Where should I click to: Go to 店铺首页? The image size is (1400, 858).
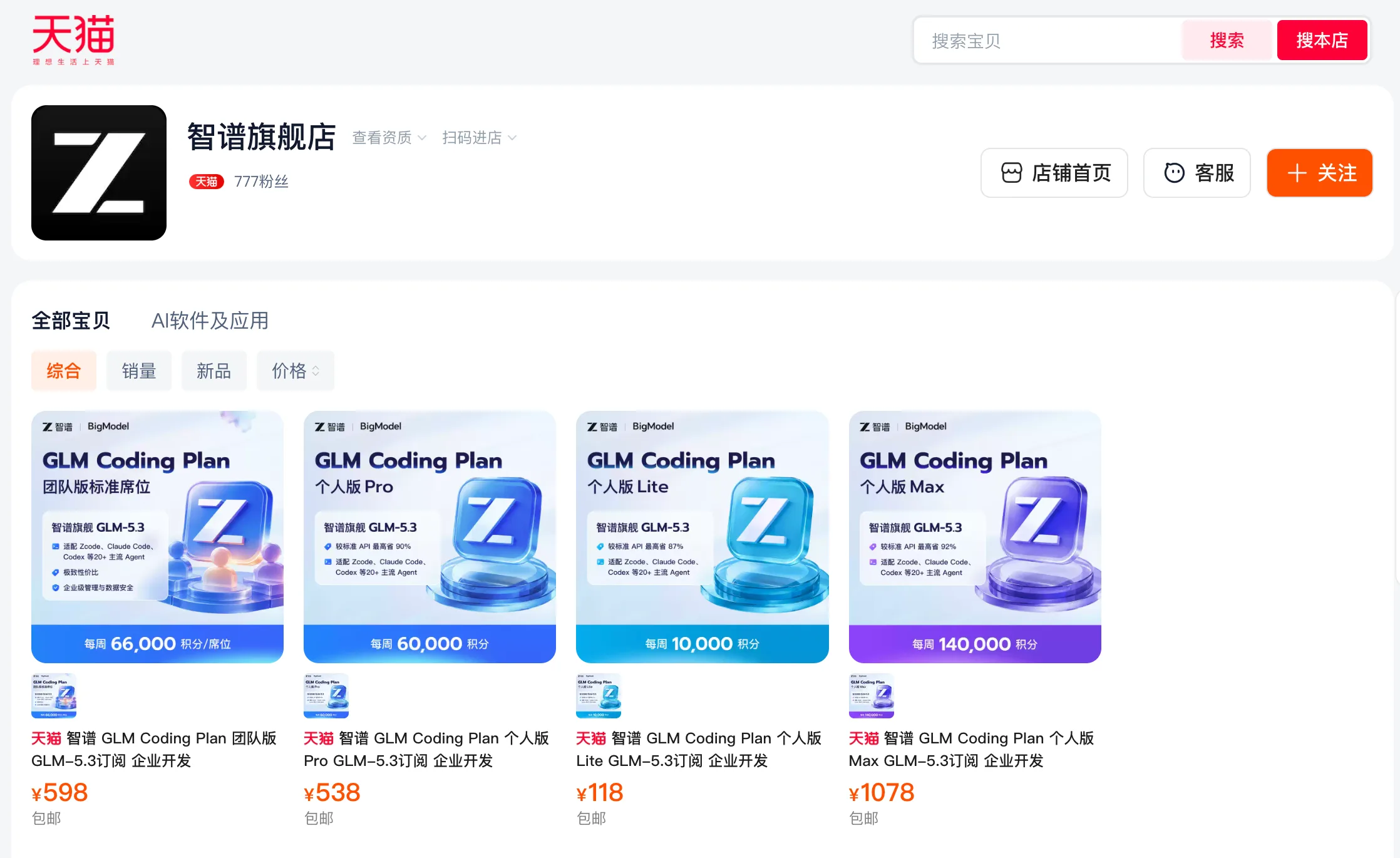pos(1054,173)
